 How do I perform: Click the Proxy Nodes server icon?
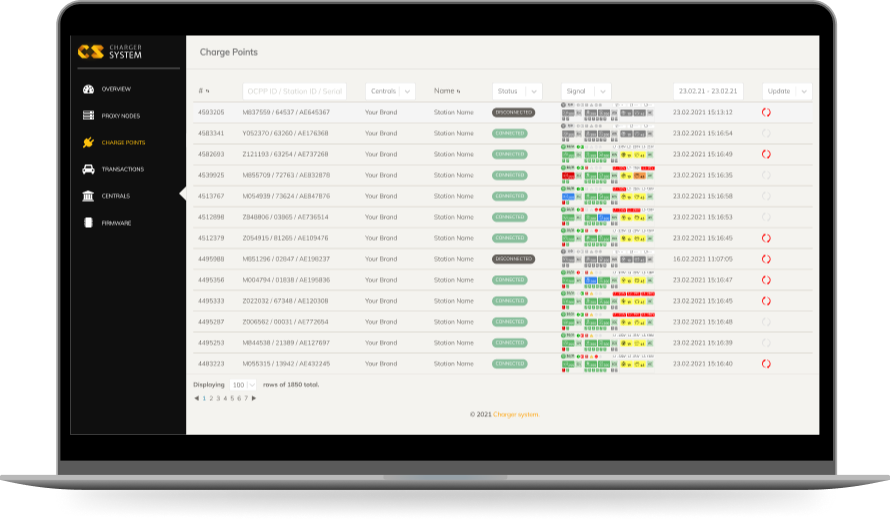88,116
